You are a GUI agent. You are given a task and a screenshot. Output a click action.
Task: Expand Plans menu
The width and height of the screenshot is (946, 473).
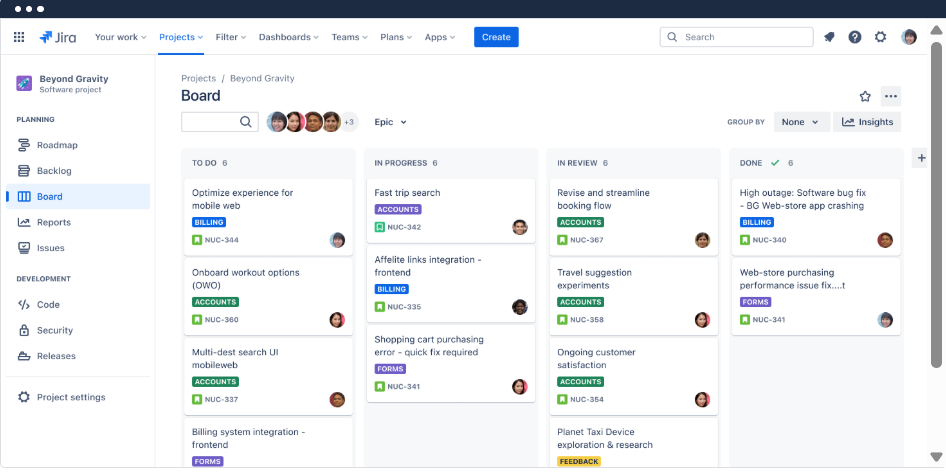coord(396,37)
